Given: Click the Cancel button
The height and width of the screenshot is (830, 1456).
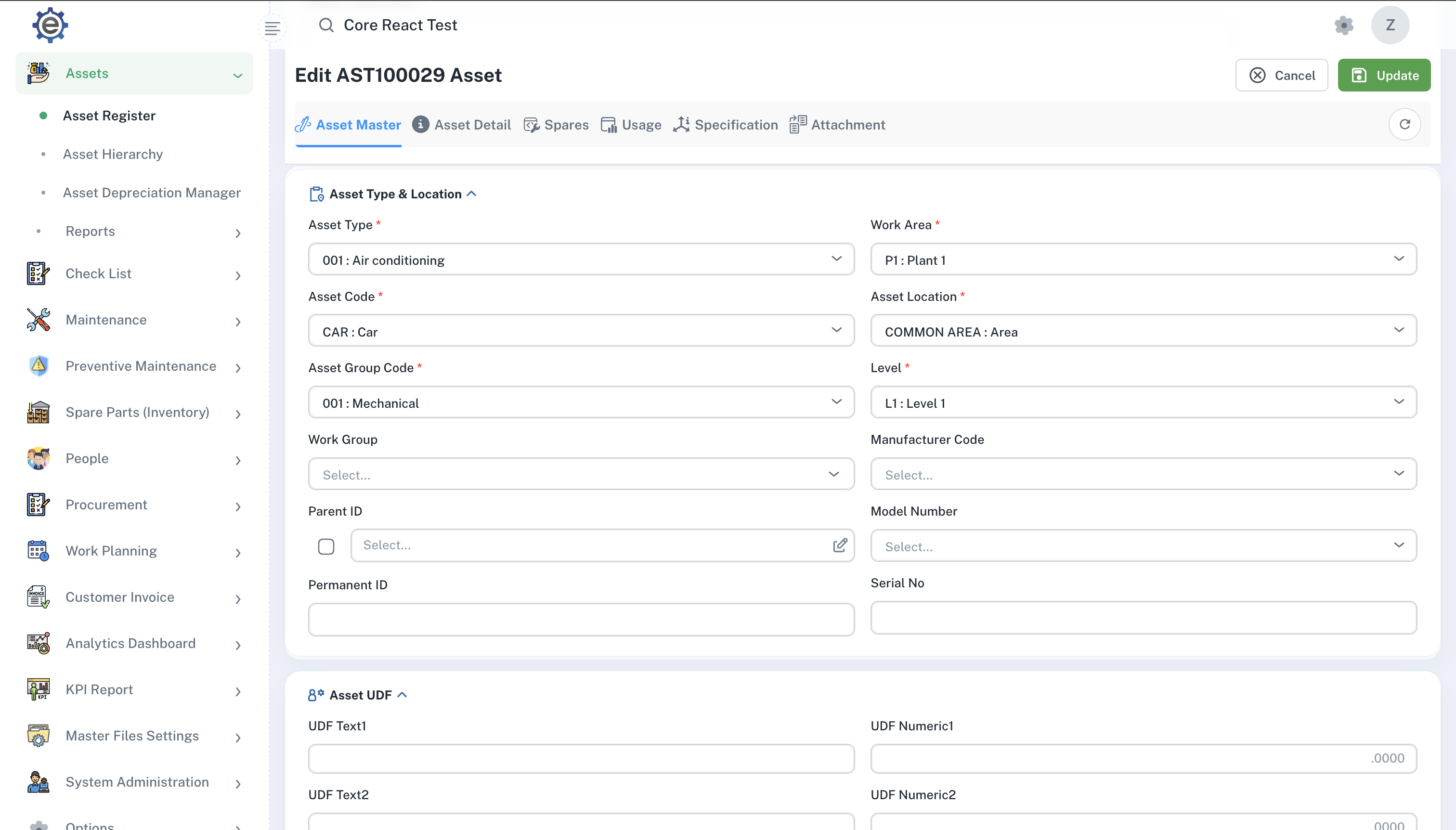Looking at the screenshot, I should tap(1282, 75).
